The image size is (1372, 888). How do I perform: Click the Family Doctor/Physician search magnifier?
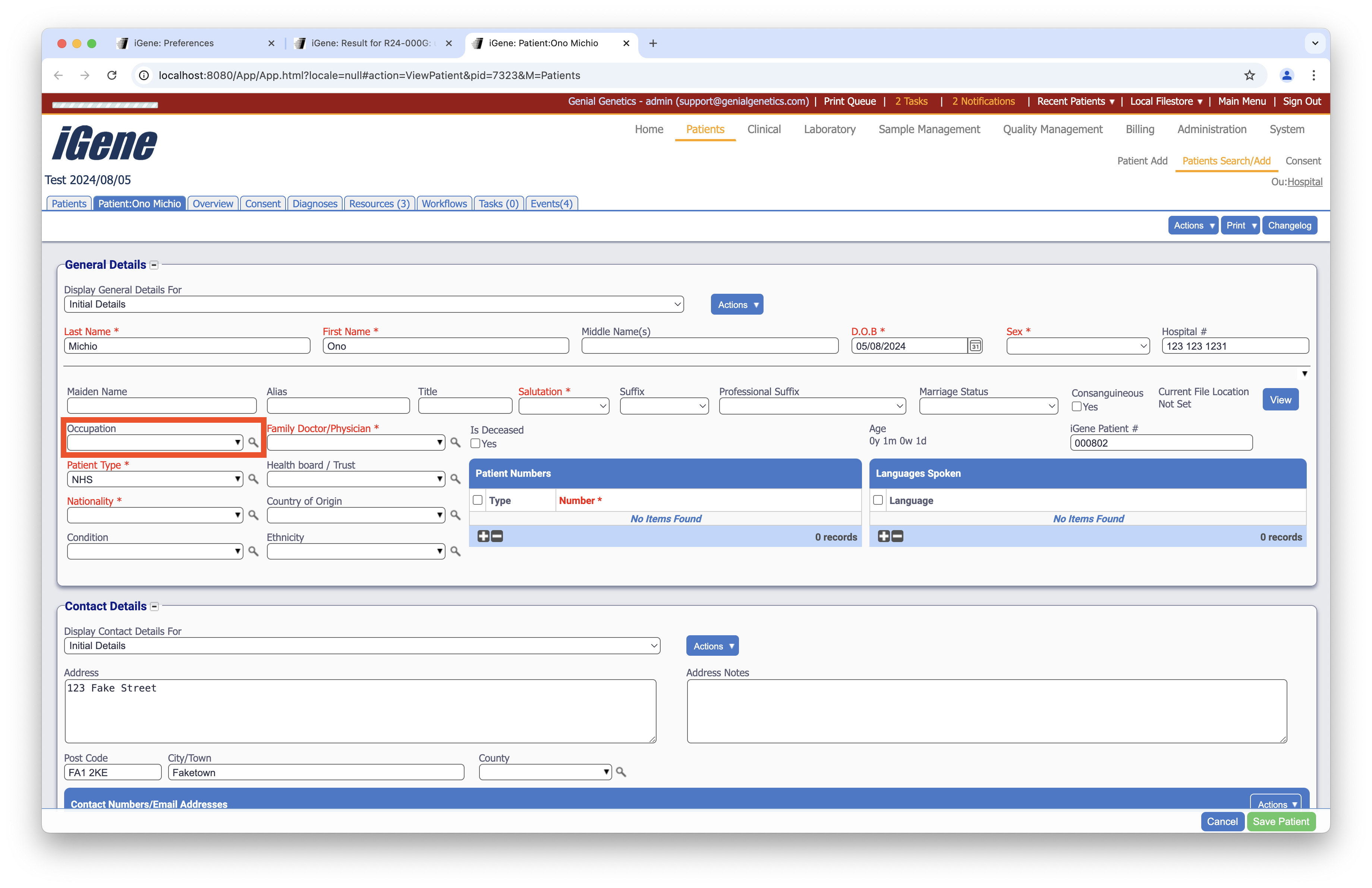[x=455, y=443]
